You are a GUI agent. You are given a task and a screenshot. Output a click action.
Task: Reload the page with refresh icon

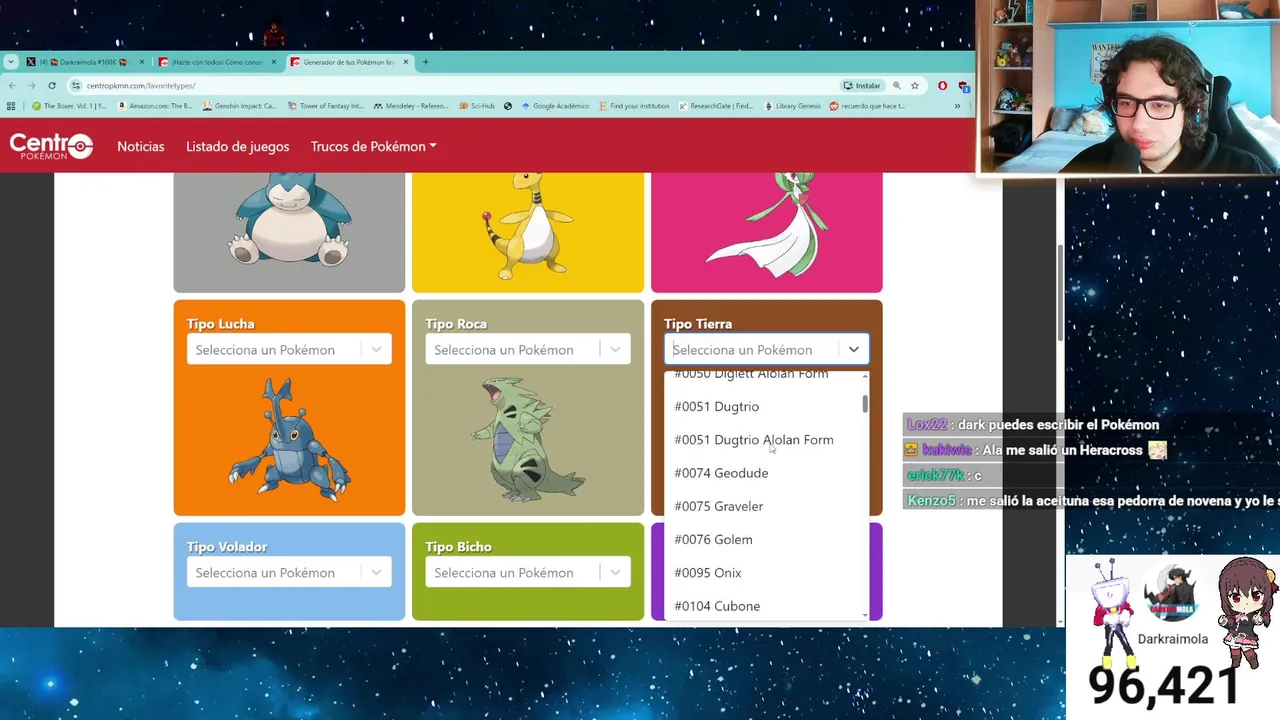(x=52, y=86)
